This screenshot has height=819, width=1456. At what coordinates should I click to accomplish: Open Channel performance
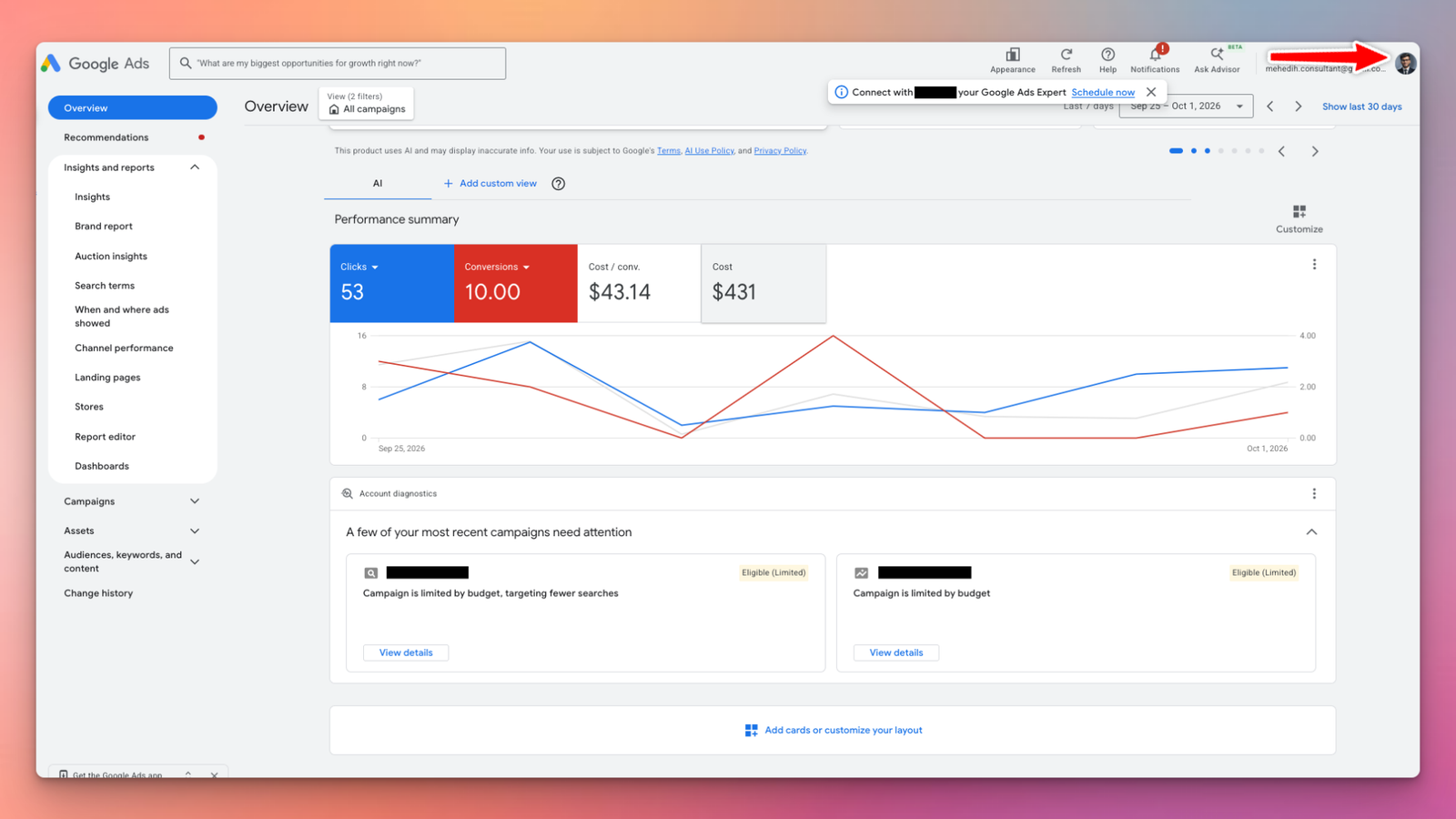click(x=124, y=349)
